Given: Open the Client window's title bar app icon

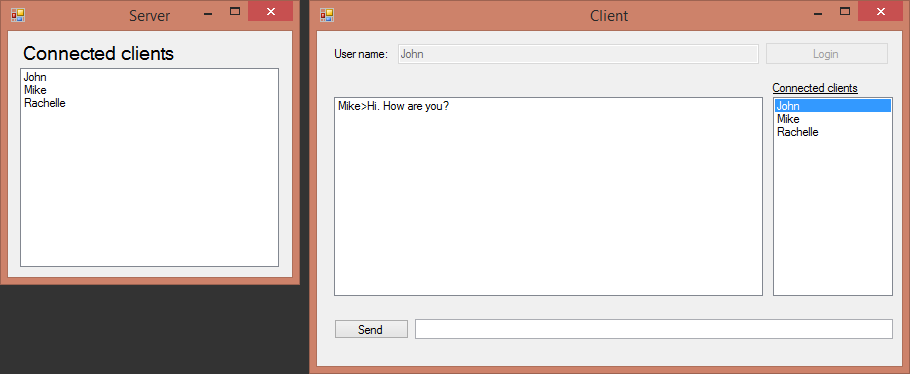Looking at the screenshot, I should (x=327, y=15).
